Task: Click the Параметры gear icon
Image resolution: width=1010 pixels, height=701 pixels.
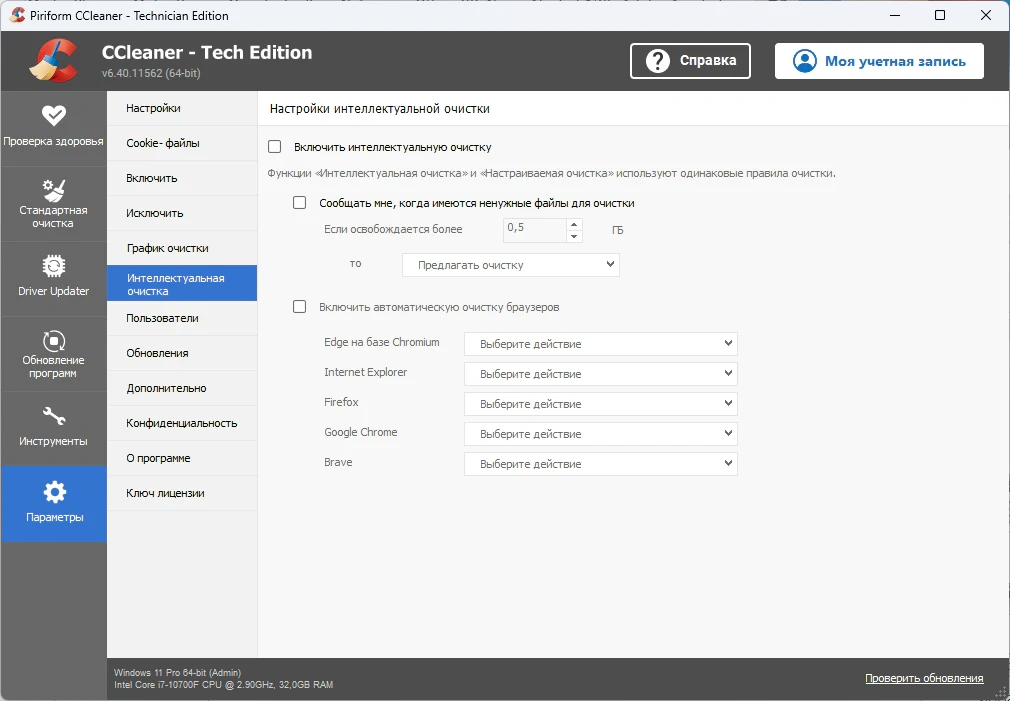Action: pyautogui.click(x=54, y=492)
